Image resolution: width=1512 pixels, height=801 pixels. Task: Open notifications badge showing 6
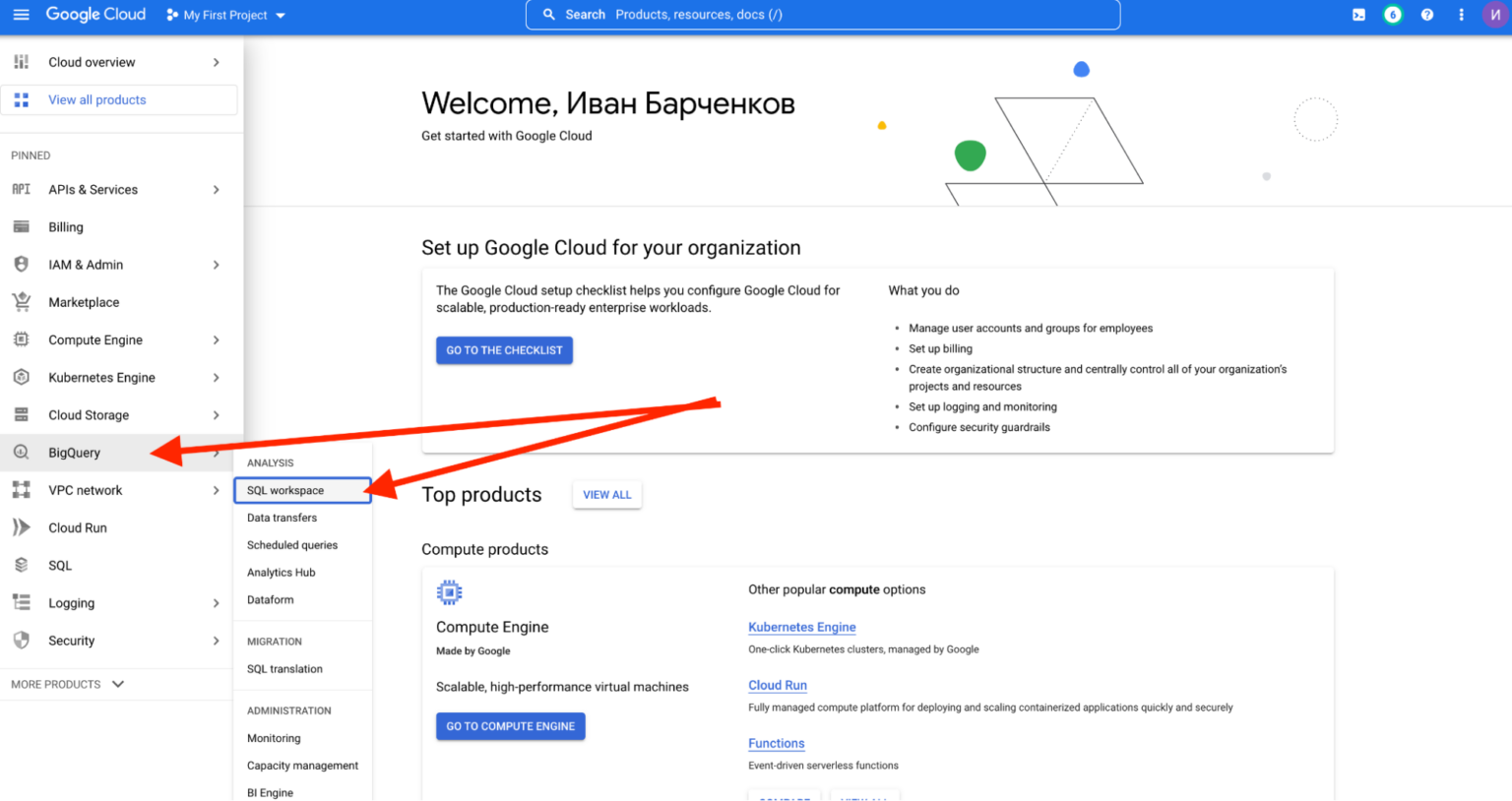(1393, 15)
